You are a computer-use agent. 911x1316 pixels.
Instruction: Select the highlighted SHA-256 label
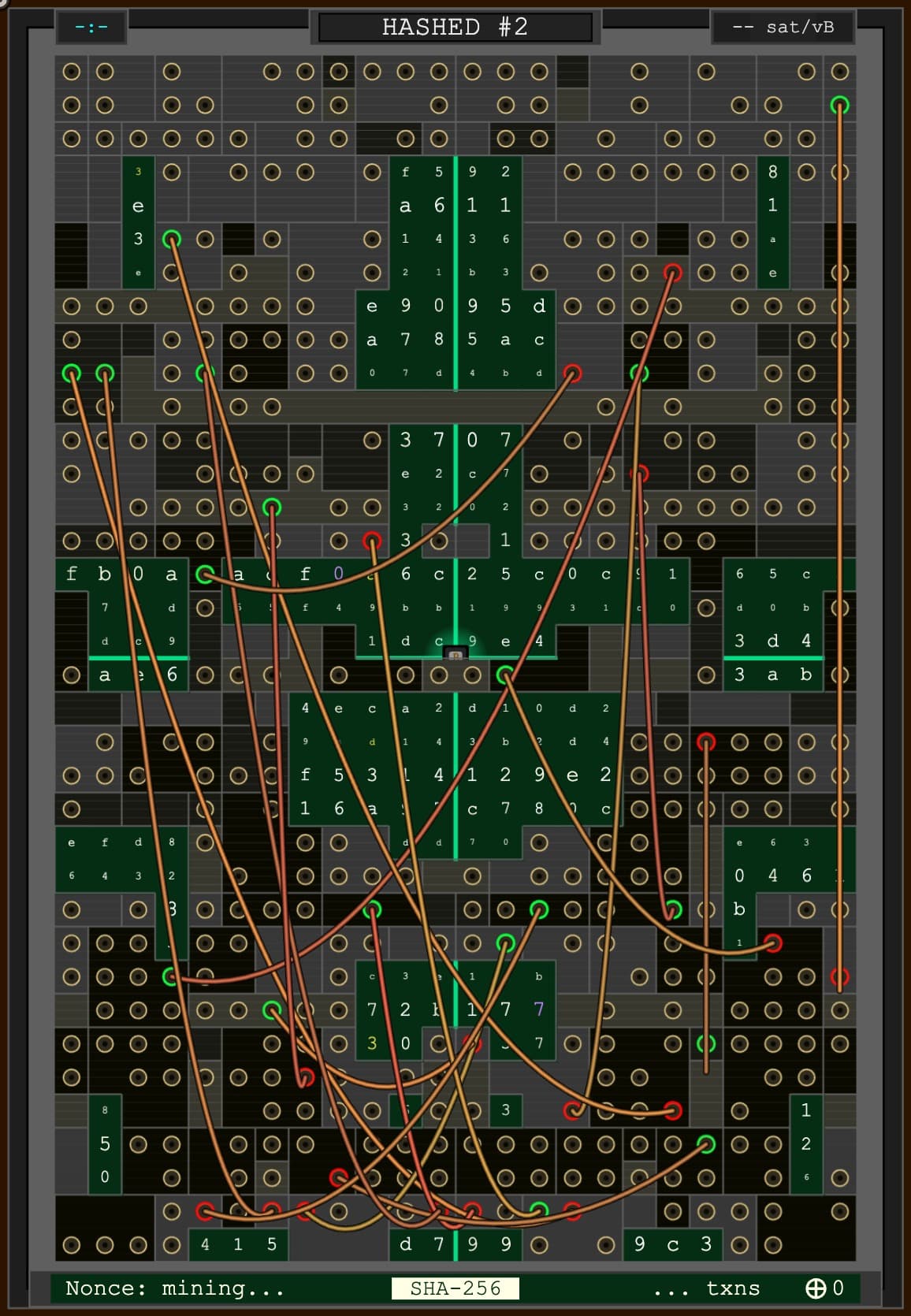coord(455,1288)
